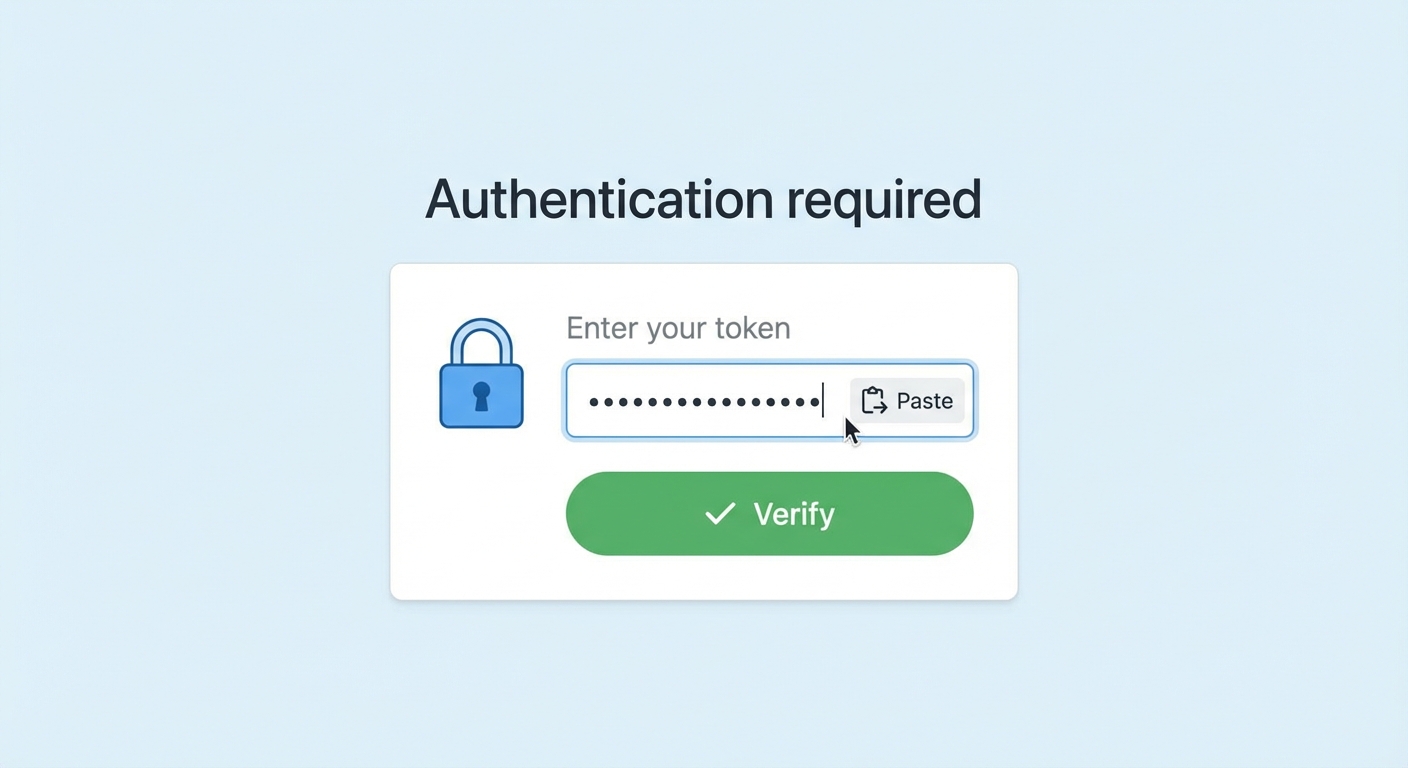Click the word "Authentication" in the heading
1408x768 pixels.
point(599,199)
